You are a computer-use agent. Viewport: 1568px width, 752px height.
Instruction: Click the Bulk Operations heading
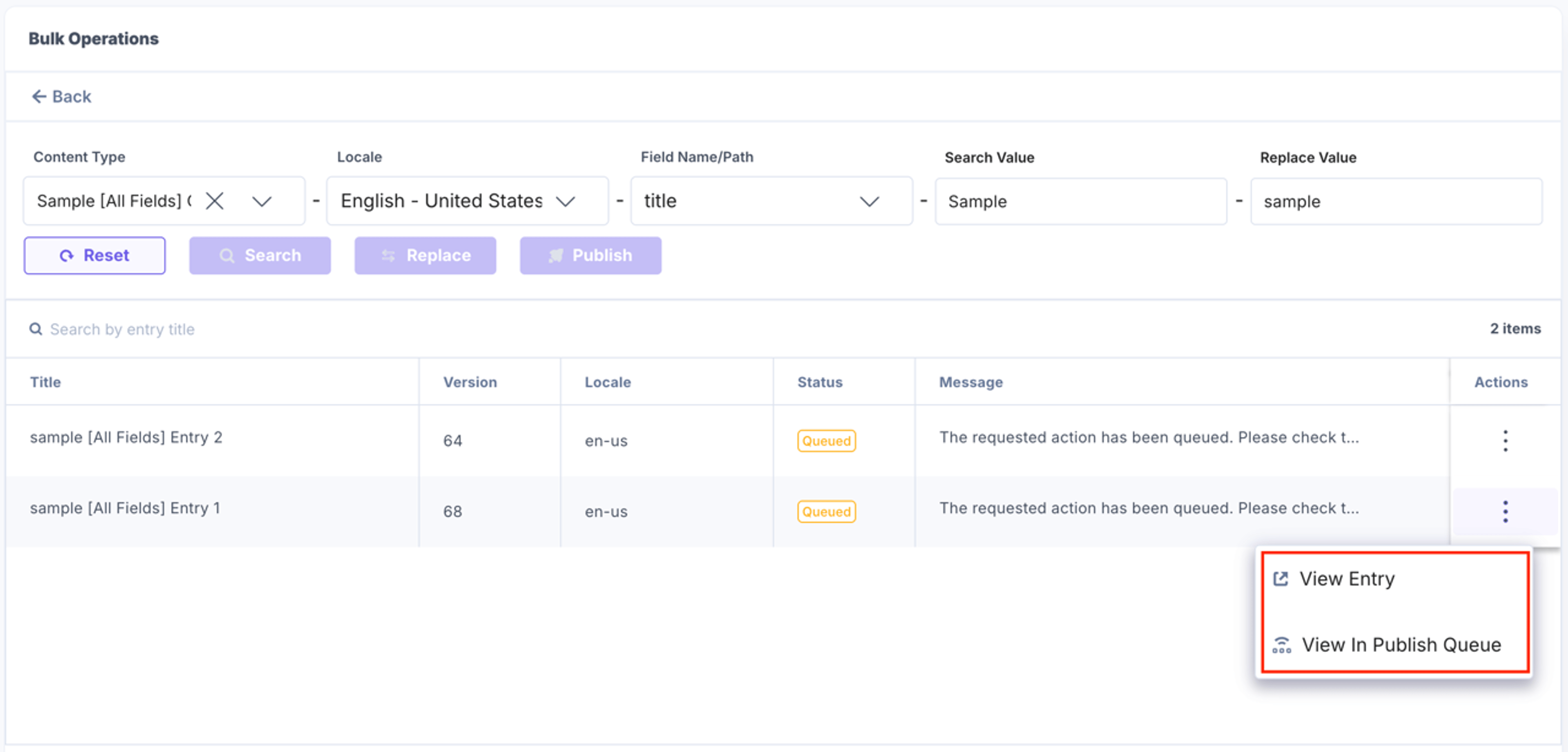click(94, 38)
